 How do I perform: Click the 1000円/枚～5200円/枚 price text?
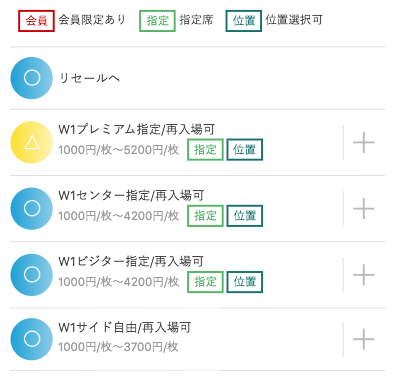coord(119,150)
